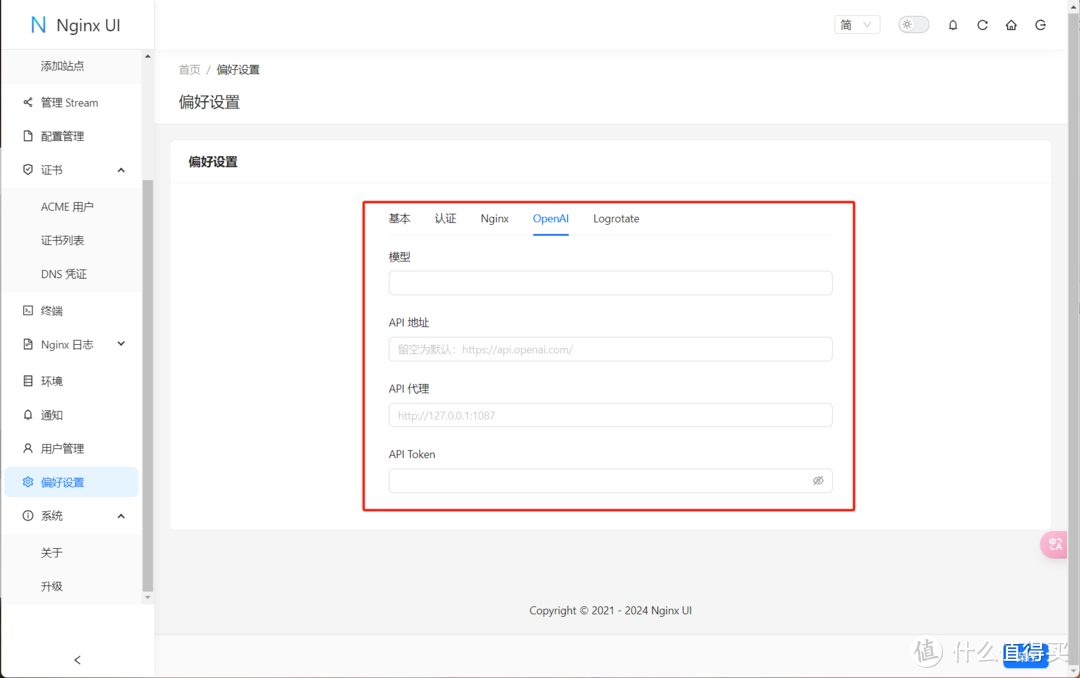Viewport: 1080px width, 678px height.
Task: Collapse the sidebar with the bottom arrow
Action: click(77, 660)
